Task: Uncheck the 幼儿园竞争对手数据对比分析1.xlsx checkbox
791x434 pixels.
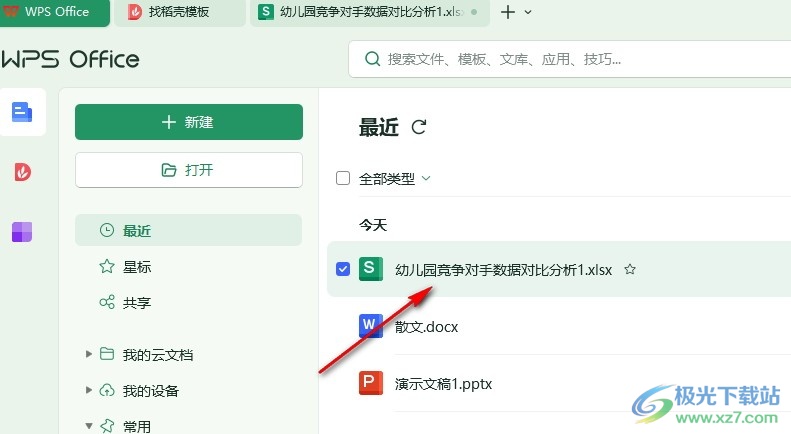Action: (343, 269)
